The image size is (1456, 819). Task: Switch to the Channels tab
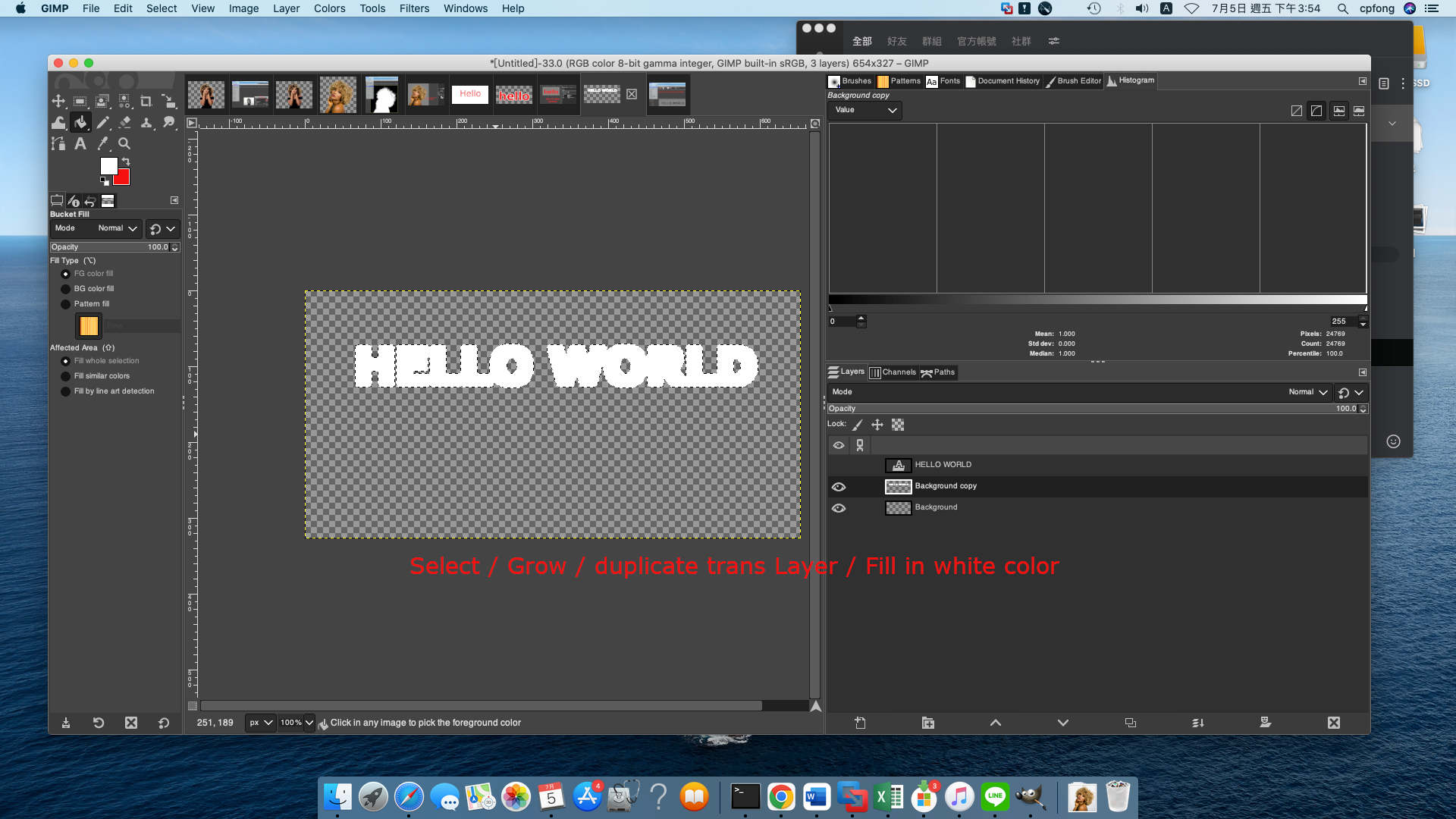tap(893, 372)
